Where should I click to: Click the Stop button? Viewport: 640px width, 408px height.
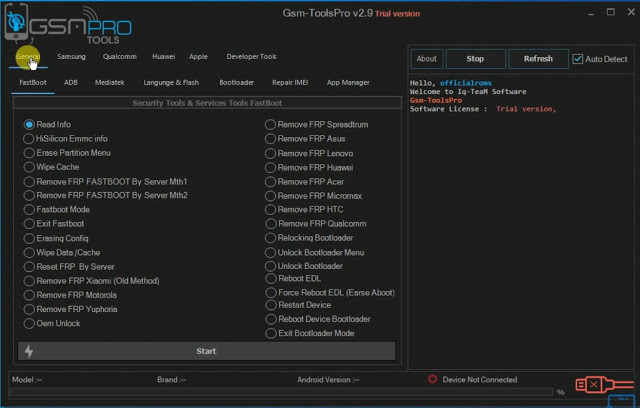tap(476, 59)
